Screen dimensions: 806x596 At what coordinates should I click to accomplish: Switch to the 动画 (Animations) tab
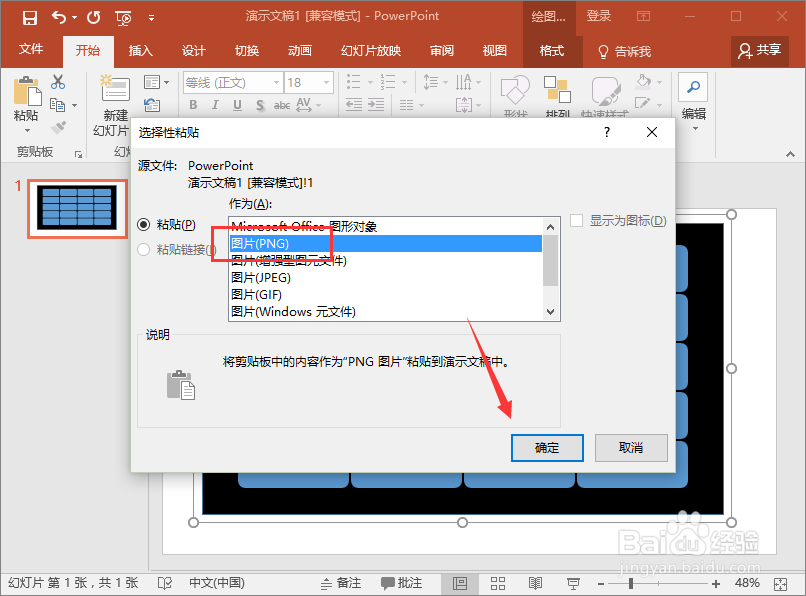tap(300, 50)
